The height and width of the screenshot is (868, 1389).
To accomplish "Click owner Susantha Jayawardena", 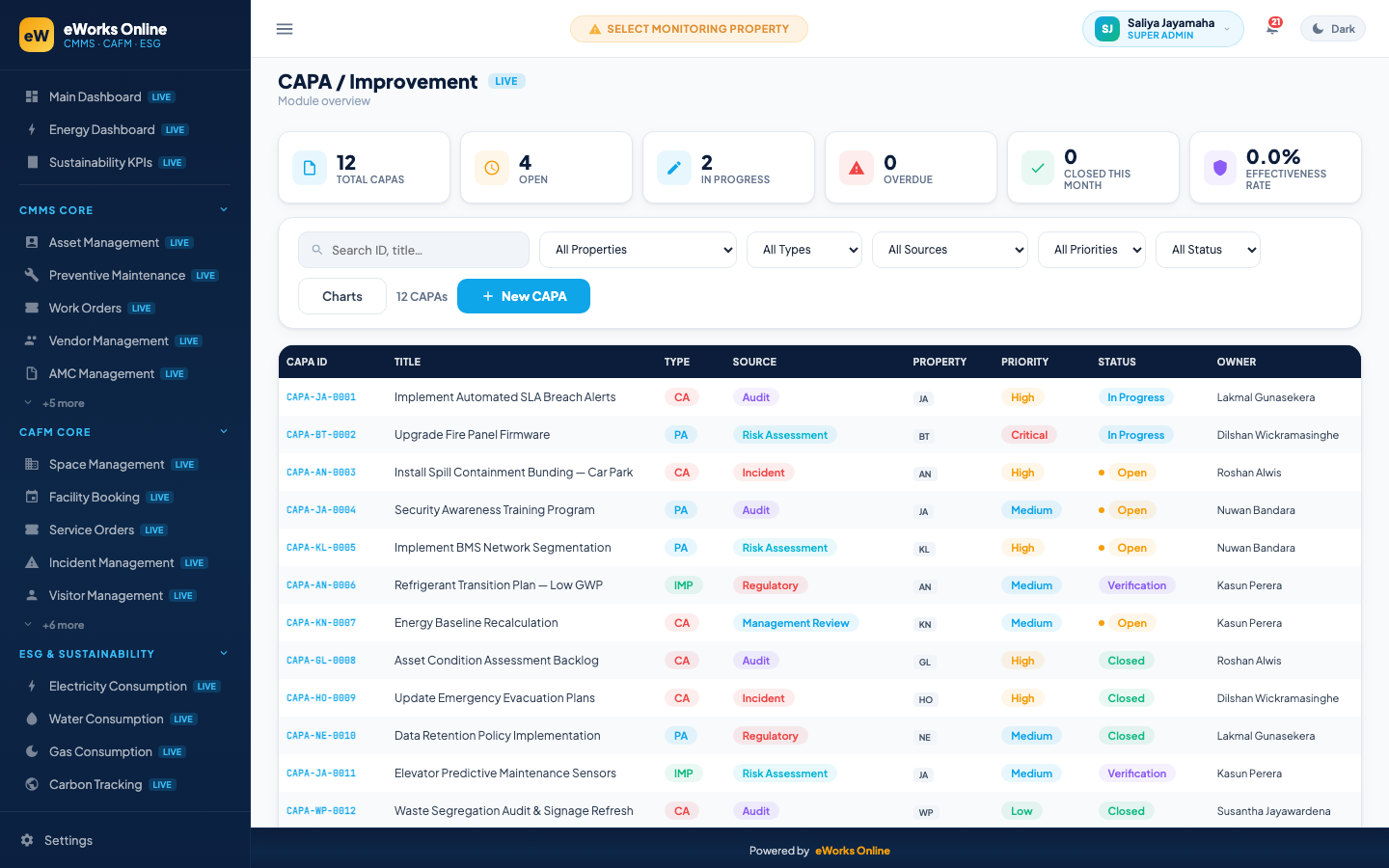I will (x=1273, y=811).
